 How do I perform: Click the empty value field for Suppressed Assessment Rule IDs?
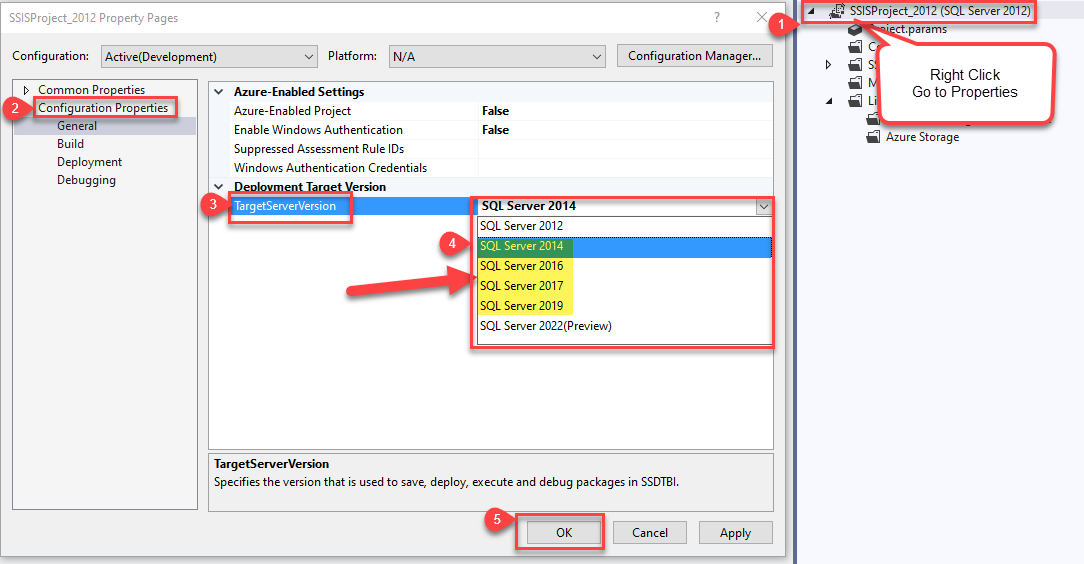pyautogui.click(x=625, y=149)
